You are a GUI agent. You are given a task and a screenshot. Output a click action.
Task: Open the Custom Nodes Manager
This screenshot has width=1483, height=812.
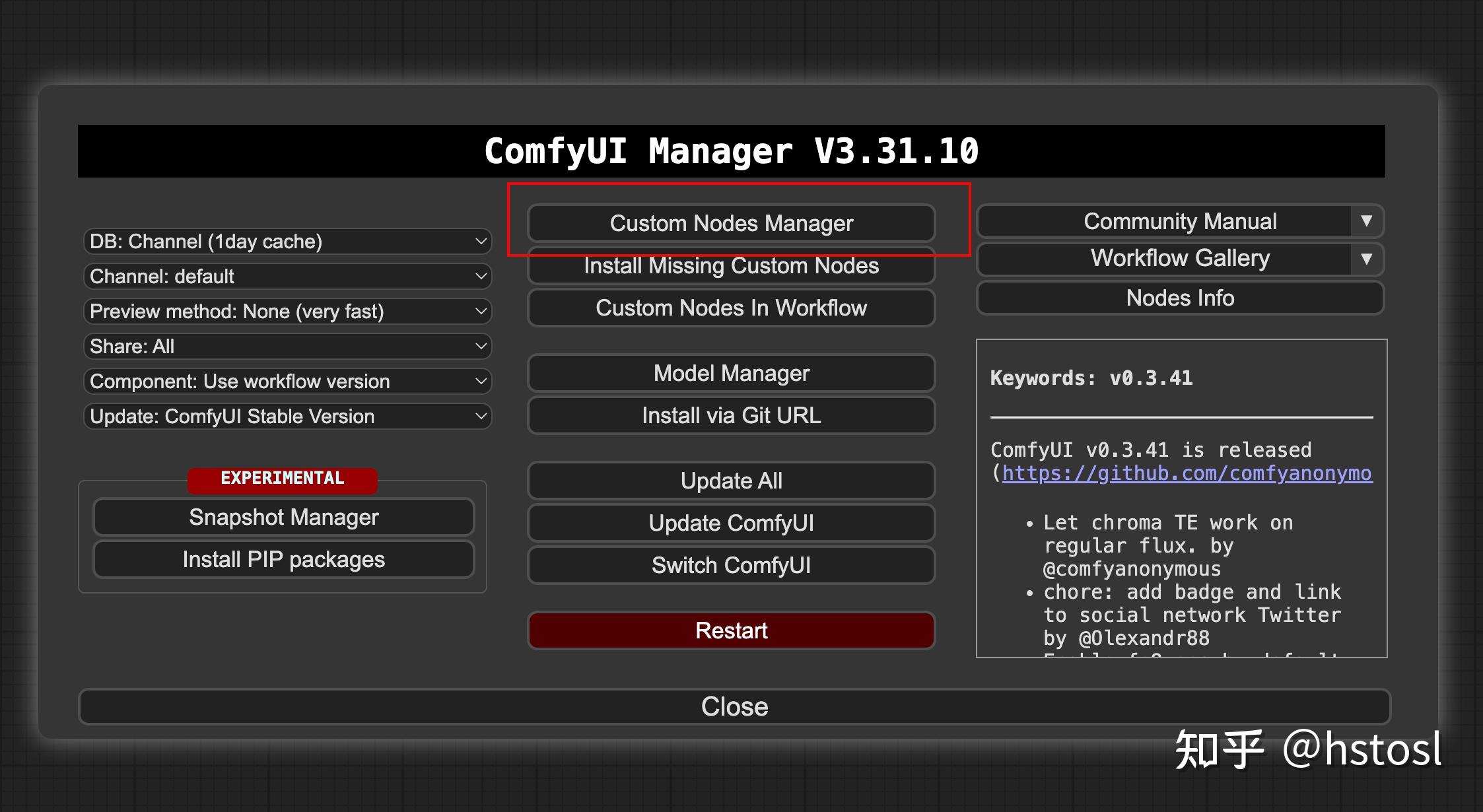coord(731,223)
